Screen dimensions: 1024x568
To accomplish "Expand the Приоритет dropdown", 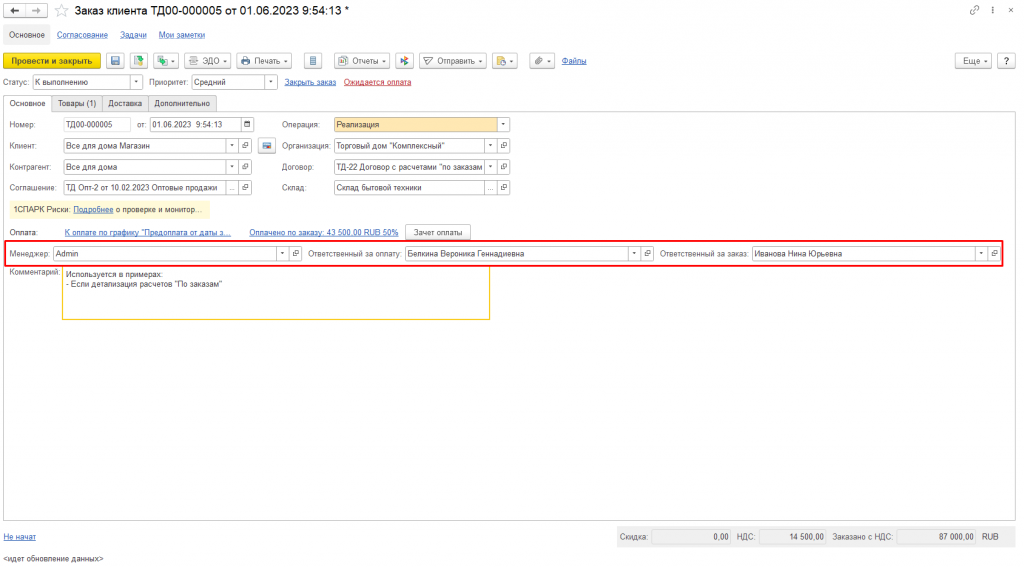I will (270, 82).
